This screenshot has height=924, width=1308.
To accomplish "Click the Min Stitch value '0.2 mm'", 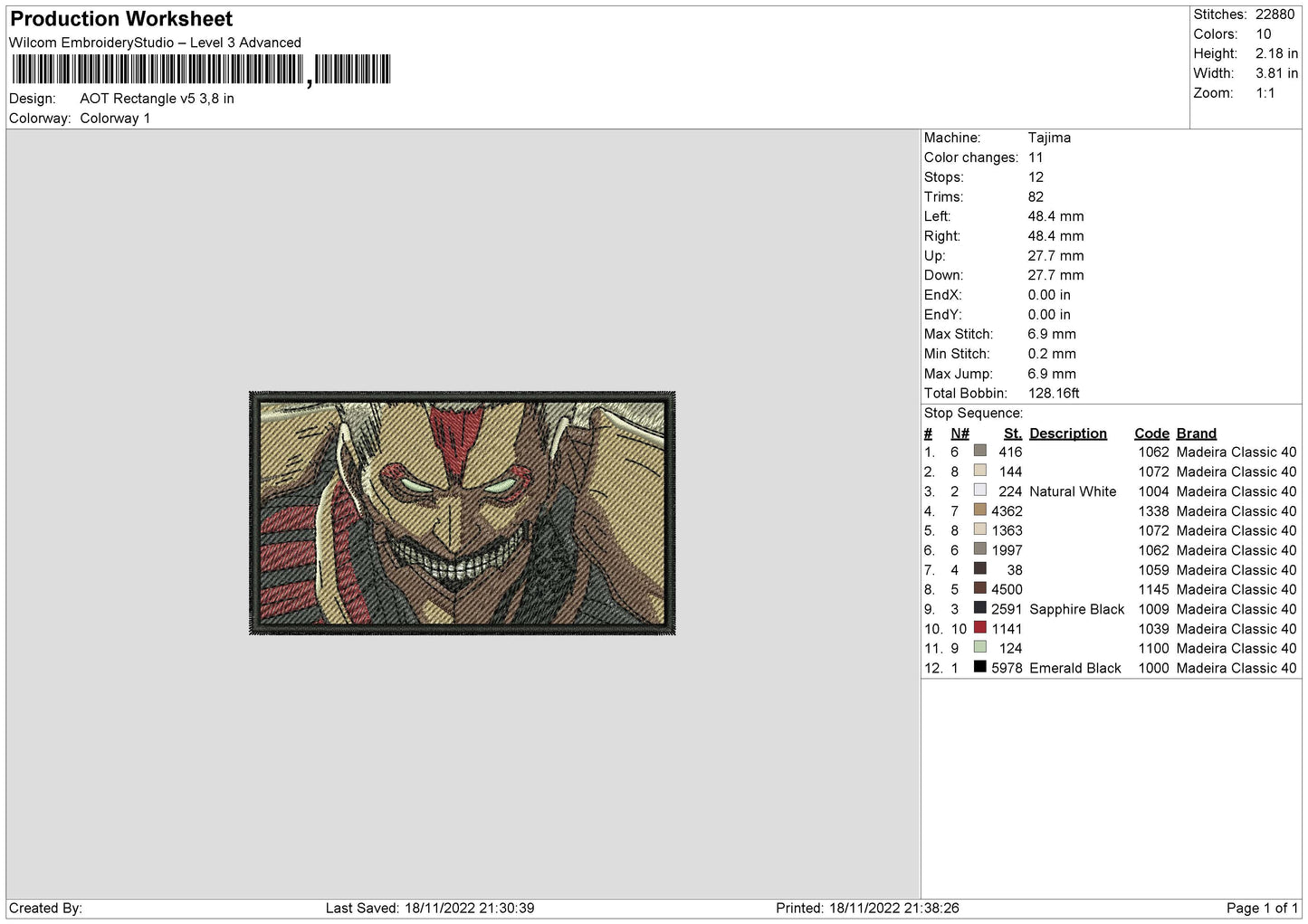I will pos(1052,354).
